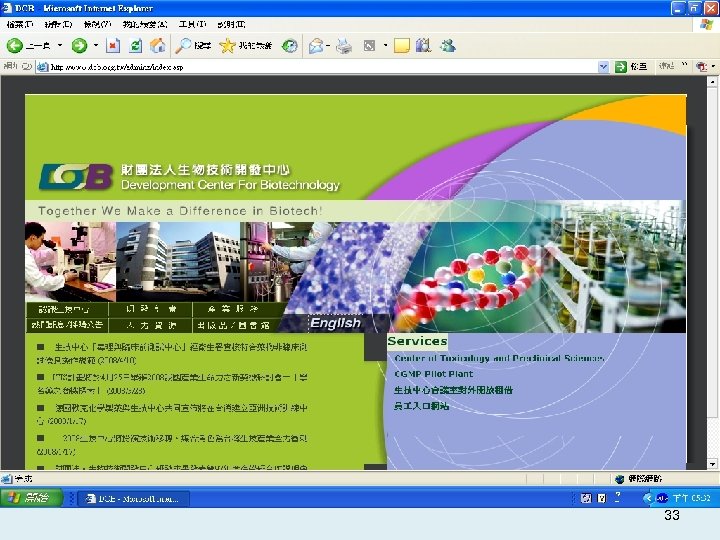Viewport: 720px width, 540px height.
Task: Open the 編輯(E) Edit menu
Action: [58, 24]
